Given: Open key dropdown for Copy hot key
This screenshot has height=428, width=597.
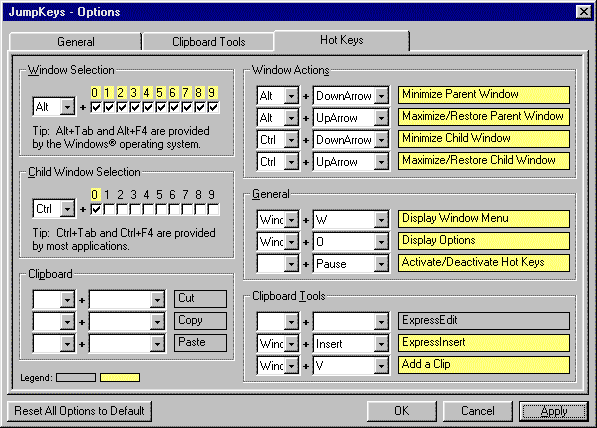Looking at the screenshot, I should click(x=157, y=322).
